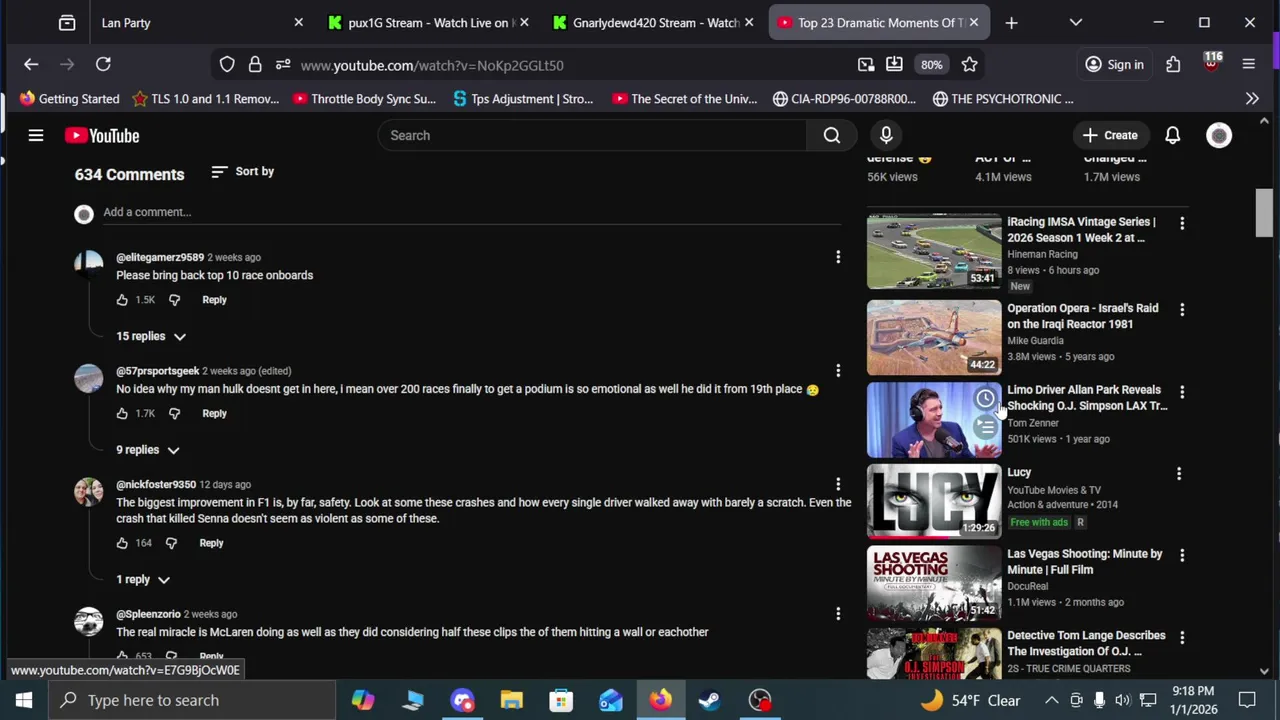Viewport: 1280px width, 720px height.
Task: Expand 1 reply under @nickfoster9350 comment
Action: tap(143, 580)
